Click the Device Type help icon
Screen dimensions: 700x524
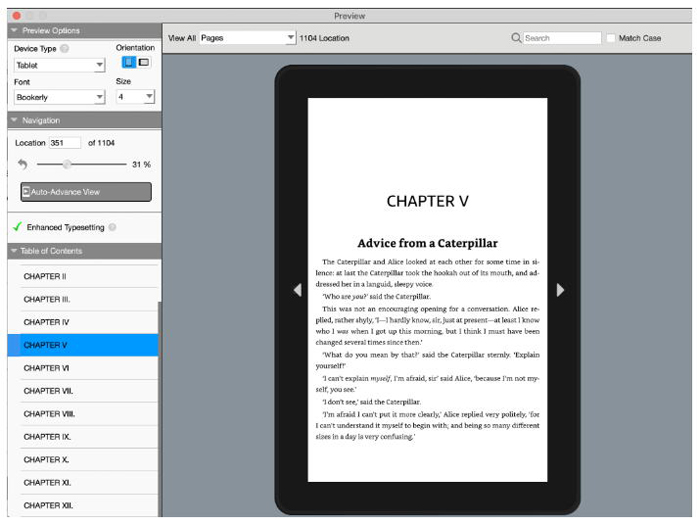point(65,48)
